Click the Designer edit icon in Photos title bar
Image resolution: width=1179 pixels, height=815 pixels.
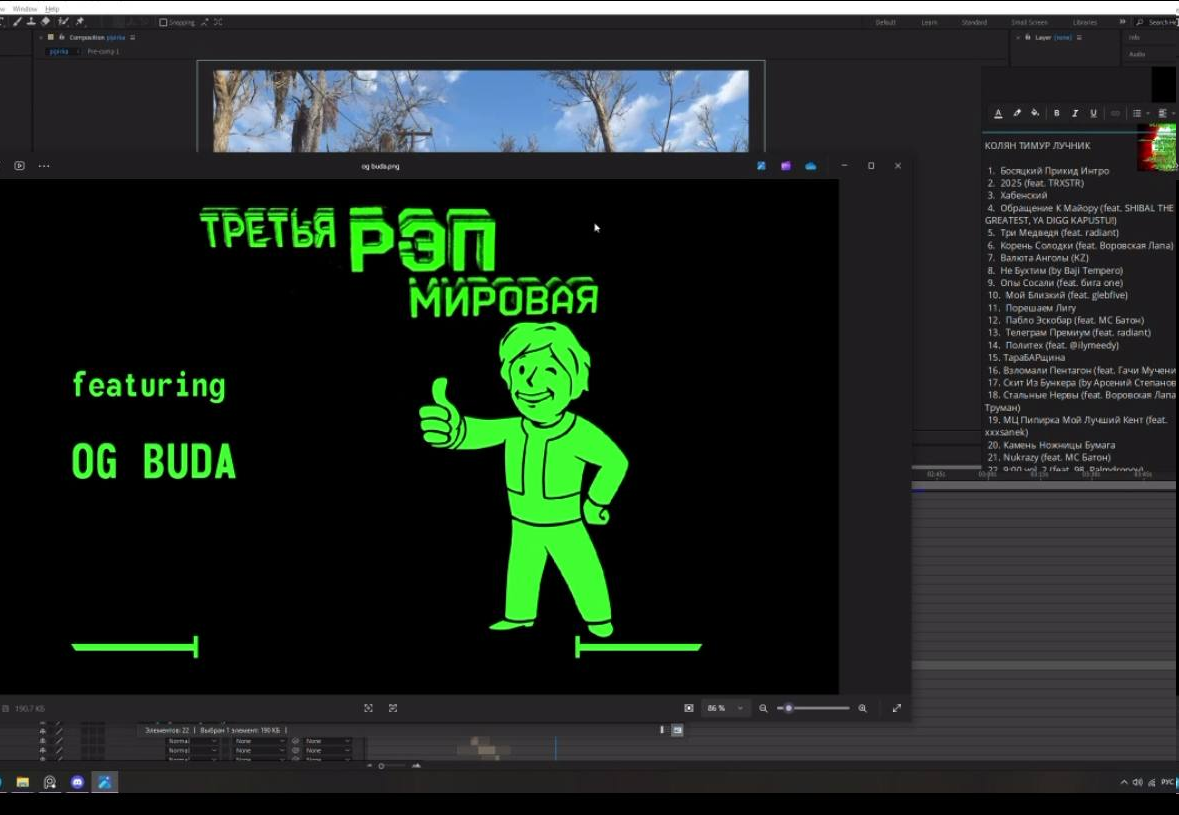pos(761,166)
